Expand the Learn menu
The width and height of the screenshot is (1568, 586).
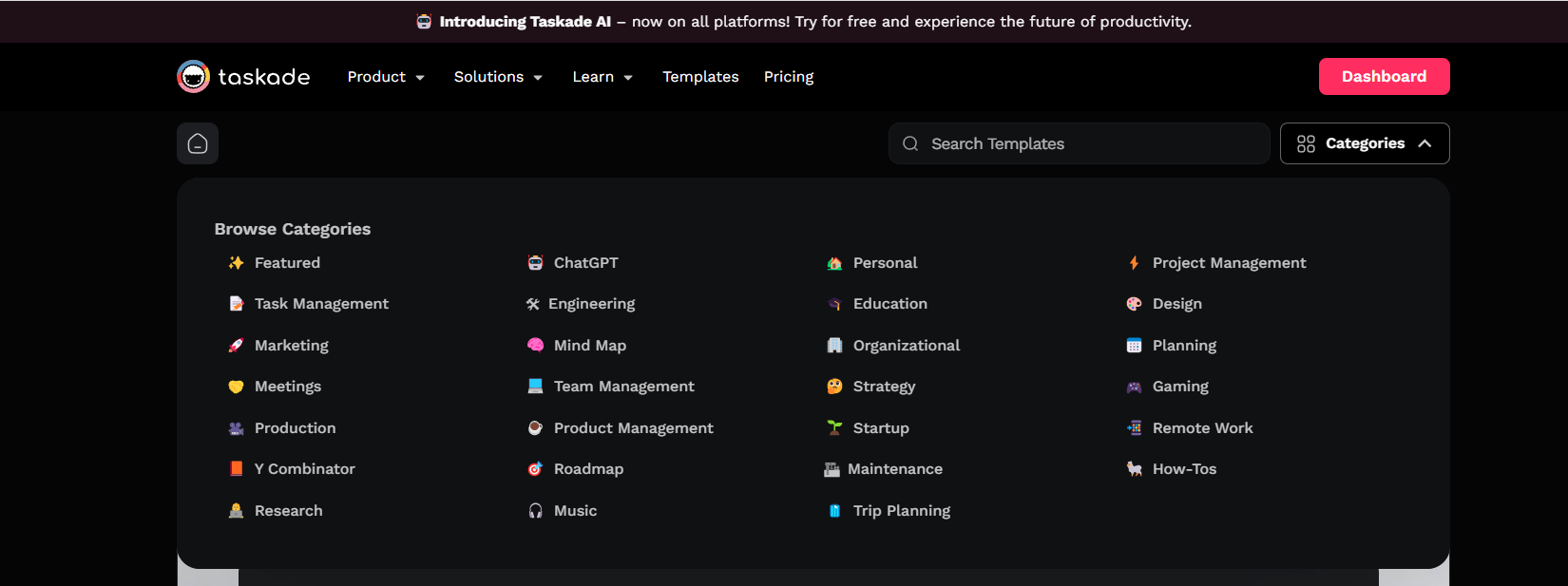[x=602, y=77]
